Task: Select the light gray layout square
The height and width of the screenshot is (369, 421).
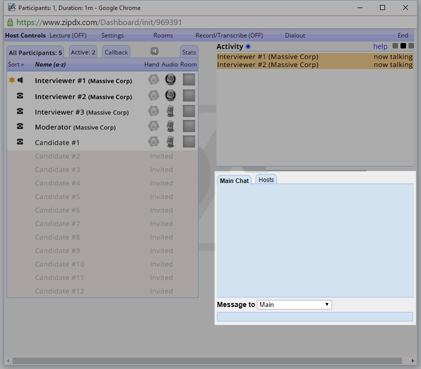Action: click(x=395, y=46)
